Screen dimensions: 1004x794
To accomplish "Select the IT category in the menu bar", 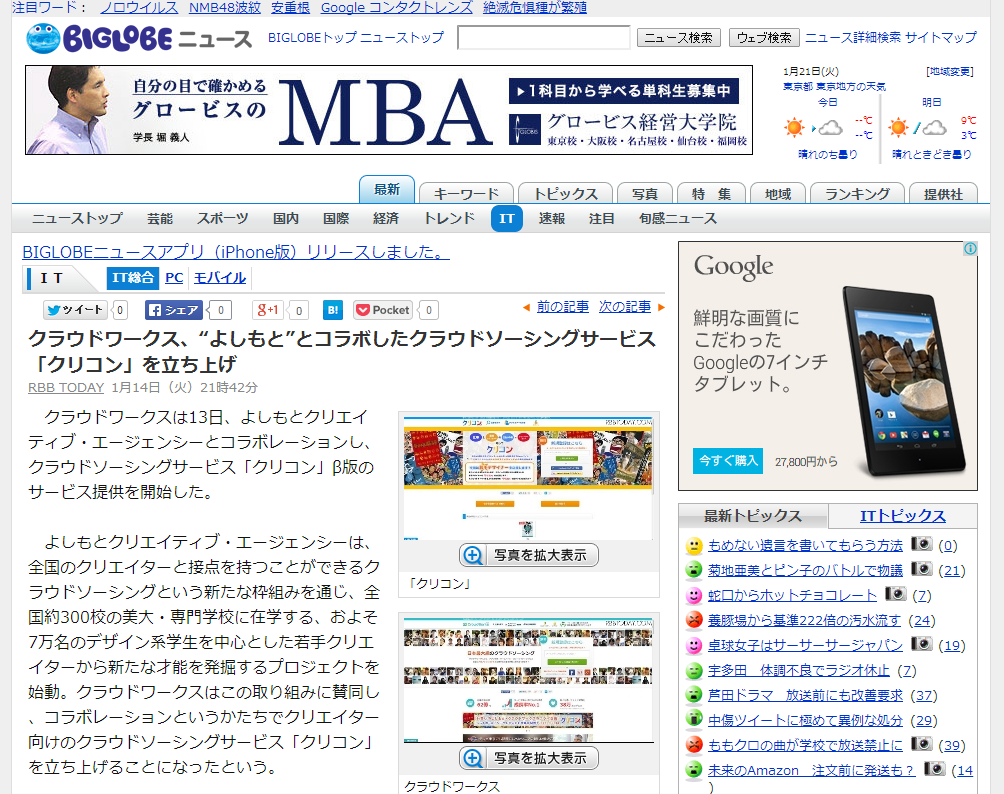I will point(506,218).
